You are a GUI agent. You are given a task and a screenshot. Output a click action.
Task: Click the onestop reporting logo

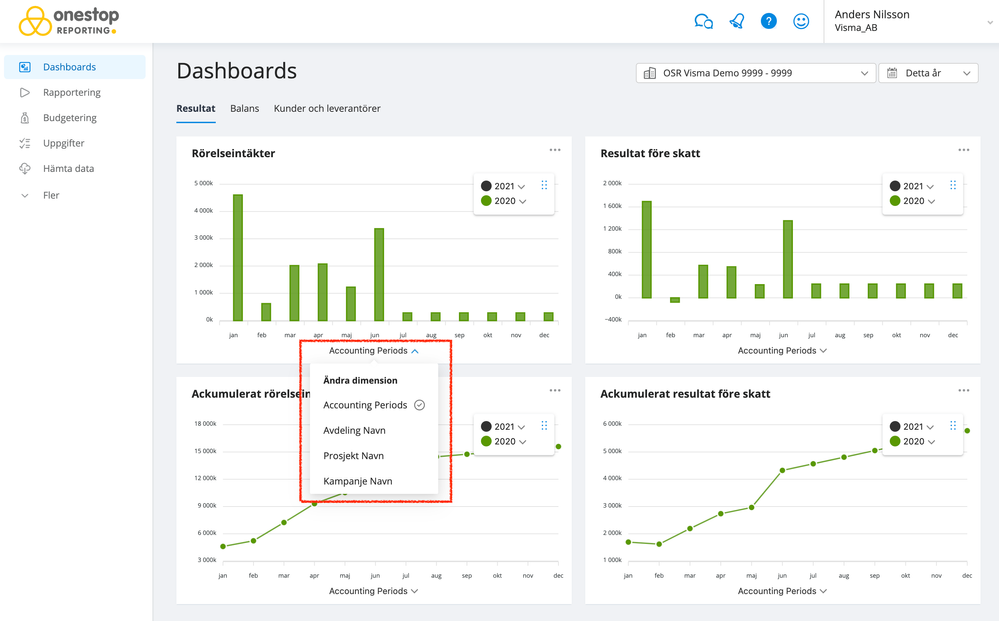click(69, 21)
